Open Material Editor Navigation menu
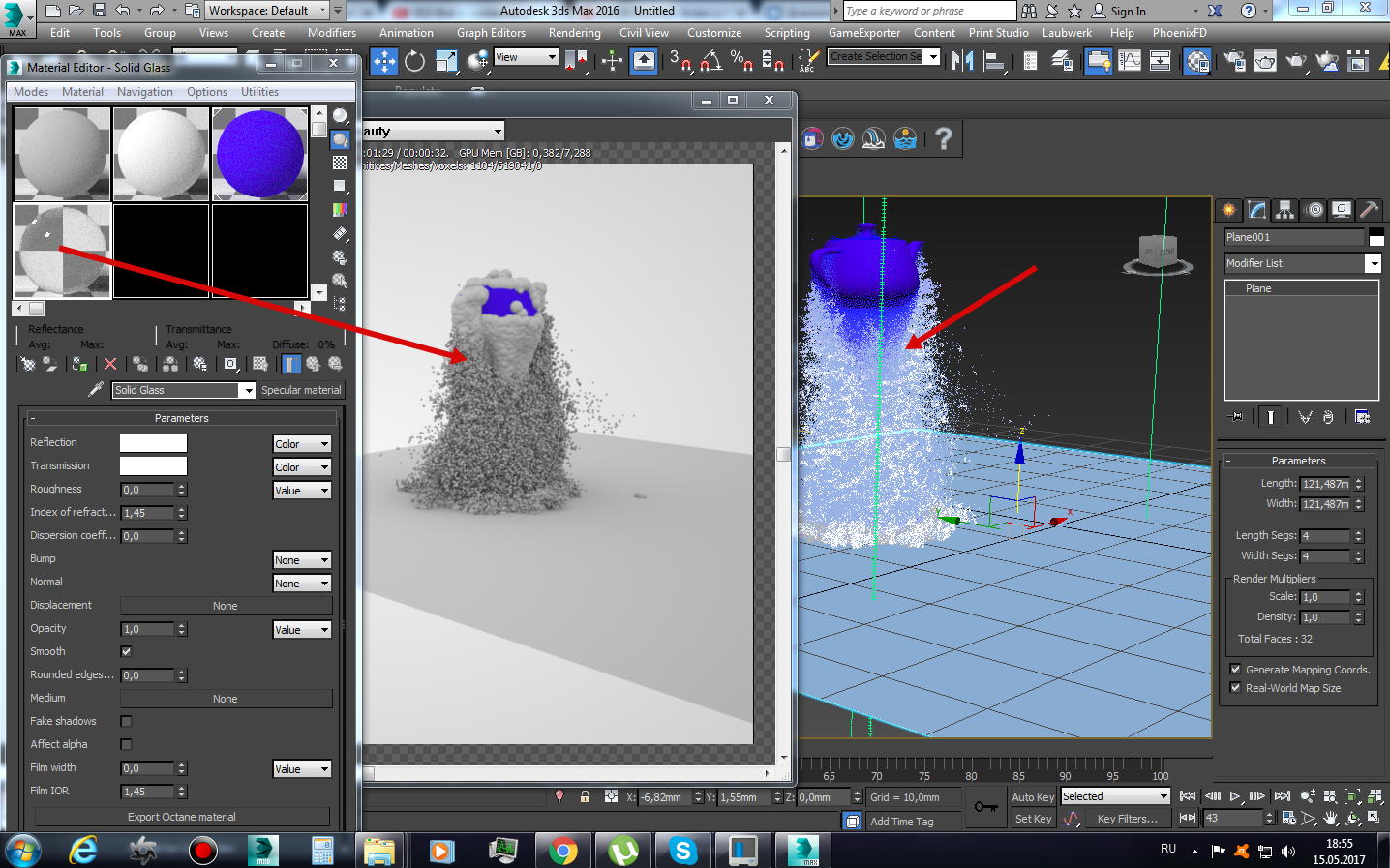This screenshot has width=1390, height=868. tap(145, 92)
